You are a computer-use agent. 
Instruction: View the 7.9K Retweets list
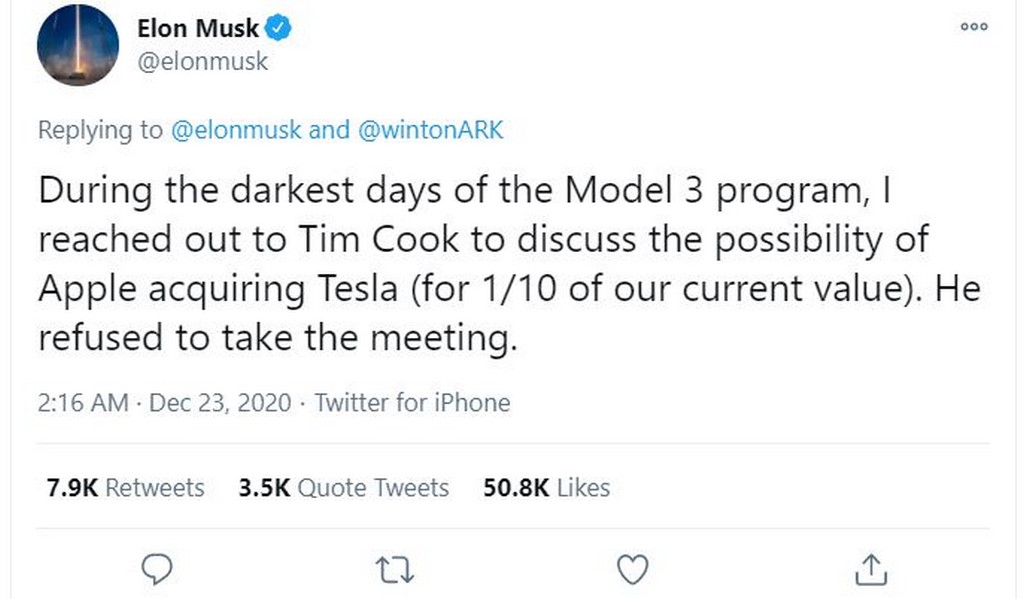pyautogui.click(x=126, y=488)
